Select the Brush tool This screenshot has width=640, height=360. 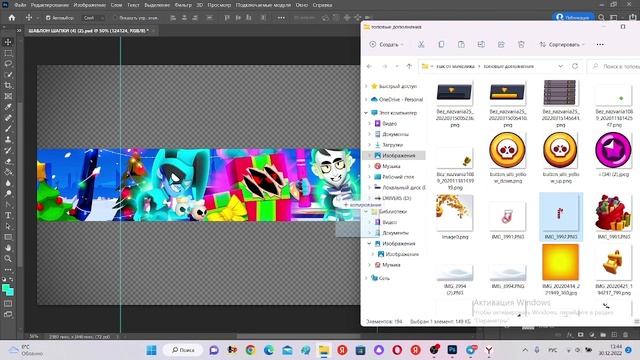pyautogui.click(x=8, y=129)
